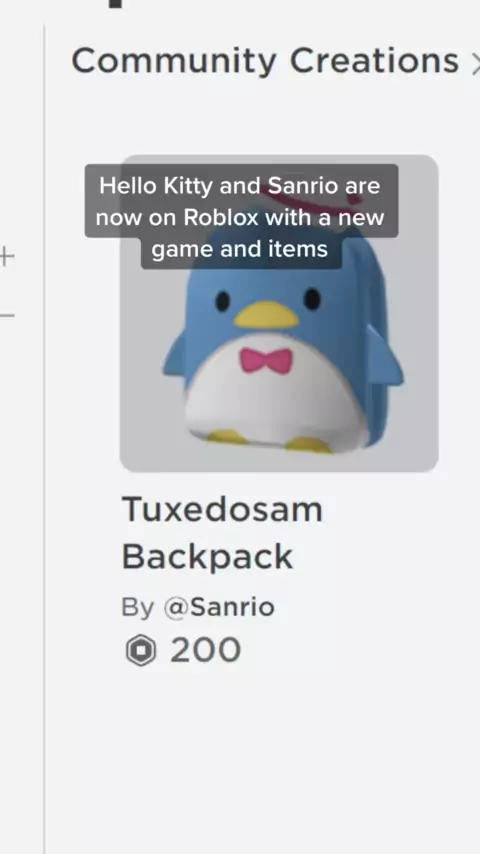Image resolution: width=480 pixels, height=854 pixels.
Task: Click the 'By' label before @Sanrio
Action: tap(138, 607)
